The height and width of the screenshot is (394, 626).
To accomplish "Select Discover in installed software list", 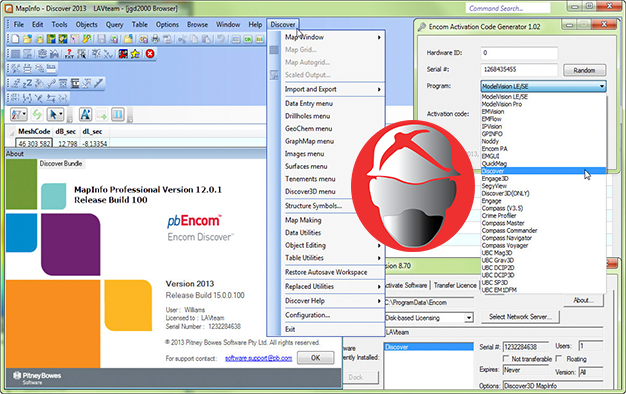I will coord(428,347).
